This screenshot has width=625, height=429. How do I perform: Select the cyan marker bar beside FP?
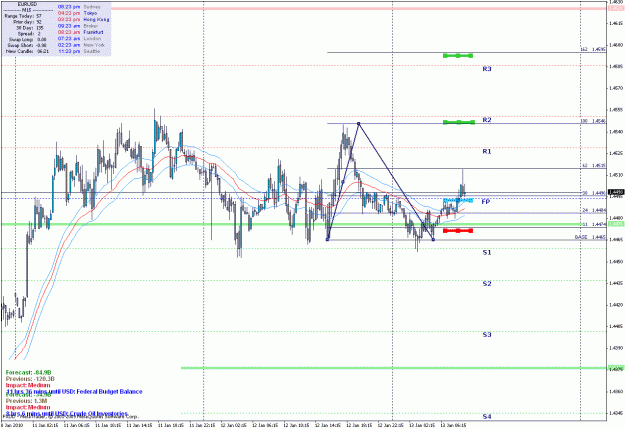[x=458, y=200]
